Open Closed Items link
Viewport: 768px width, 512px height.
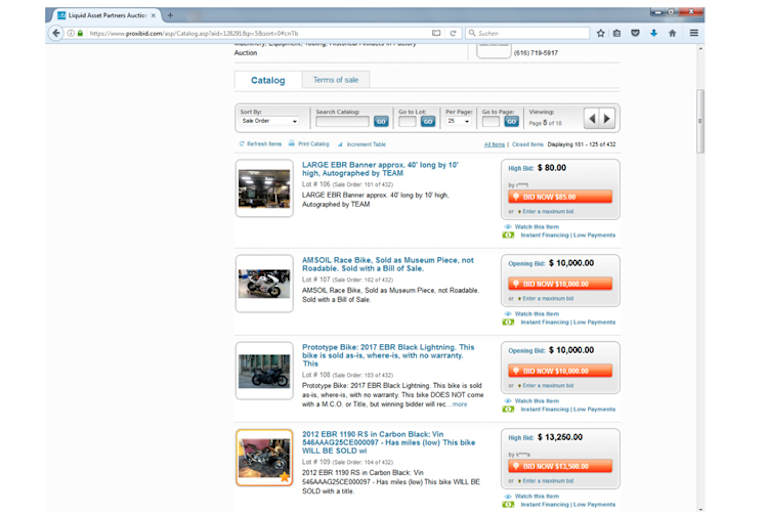(527, 144)
